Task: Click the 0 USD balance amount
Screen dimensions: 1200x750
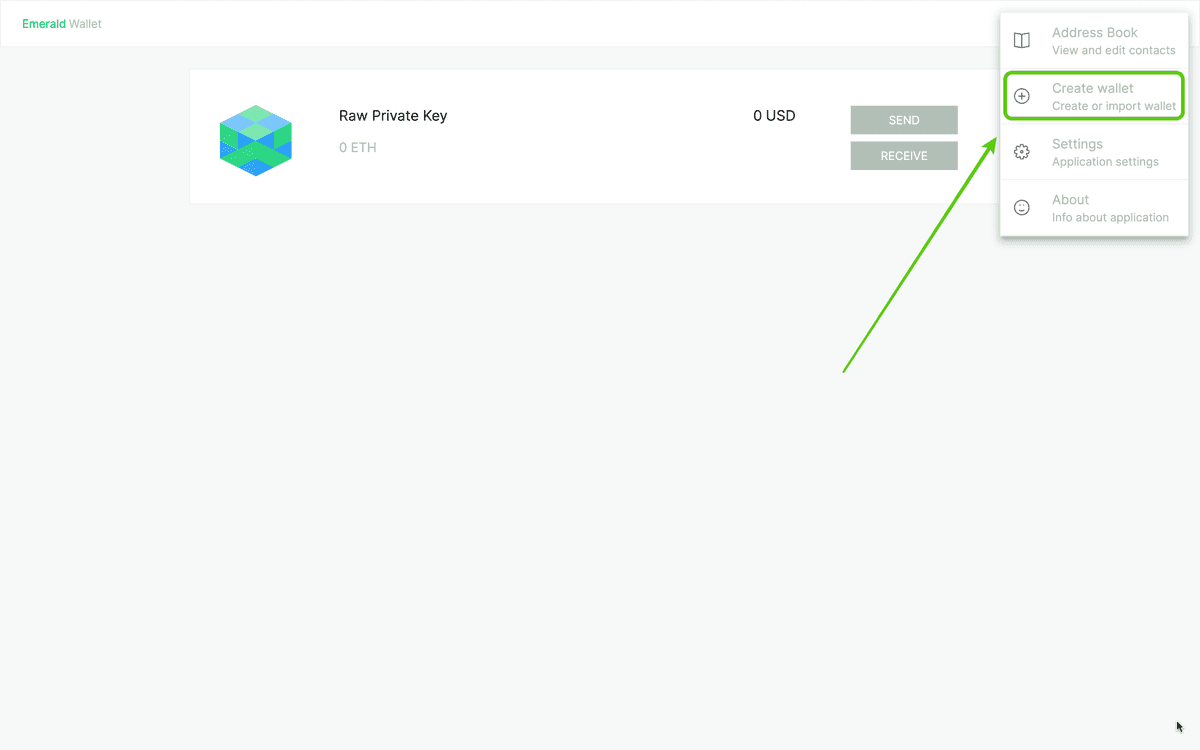Action: 774,116
